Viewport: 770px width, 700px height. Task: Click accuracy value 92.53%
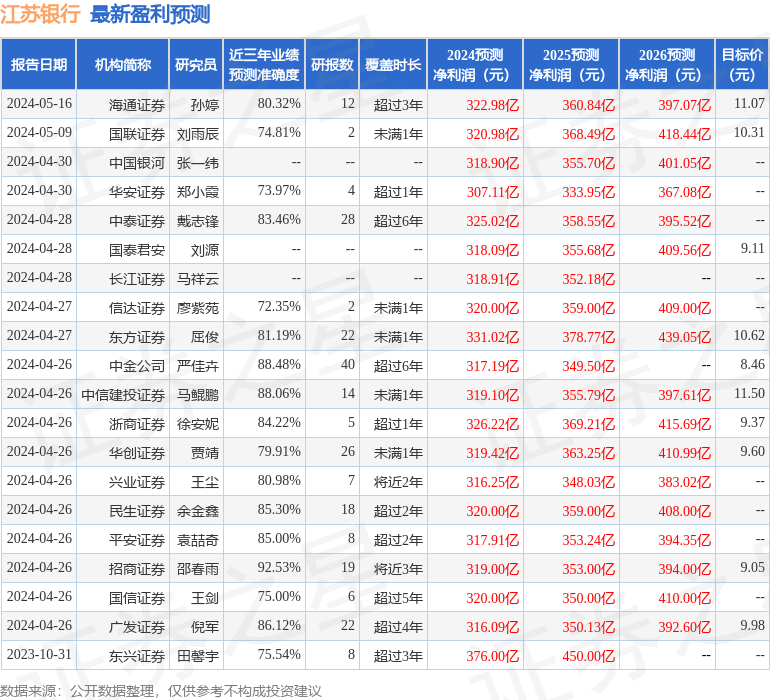(x=279, y=567)
